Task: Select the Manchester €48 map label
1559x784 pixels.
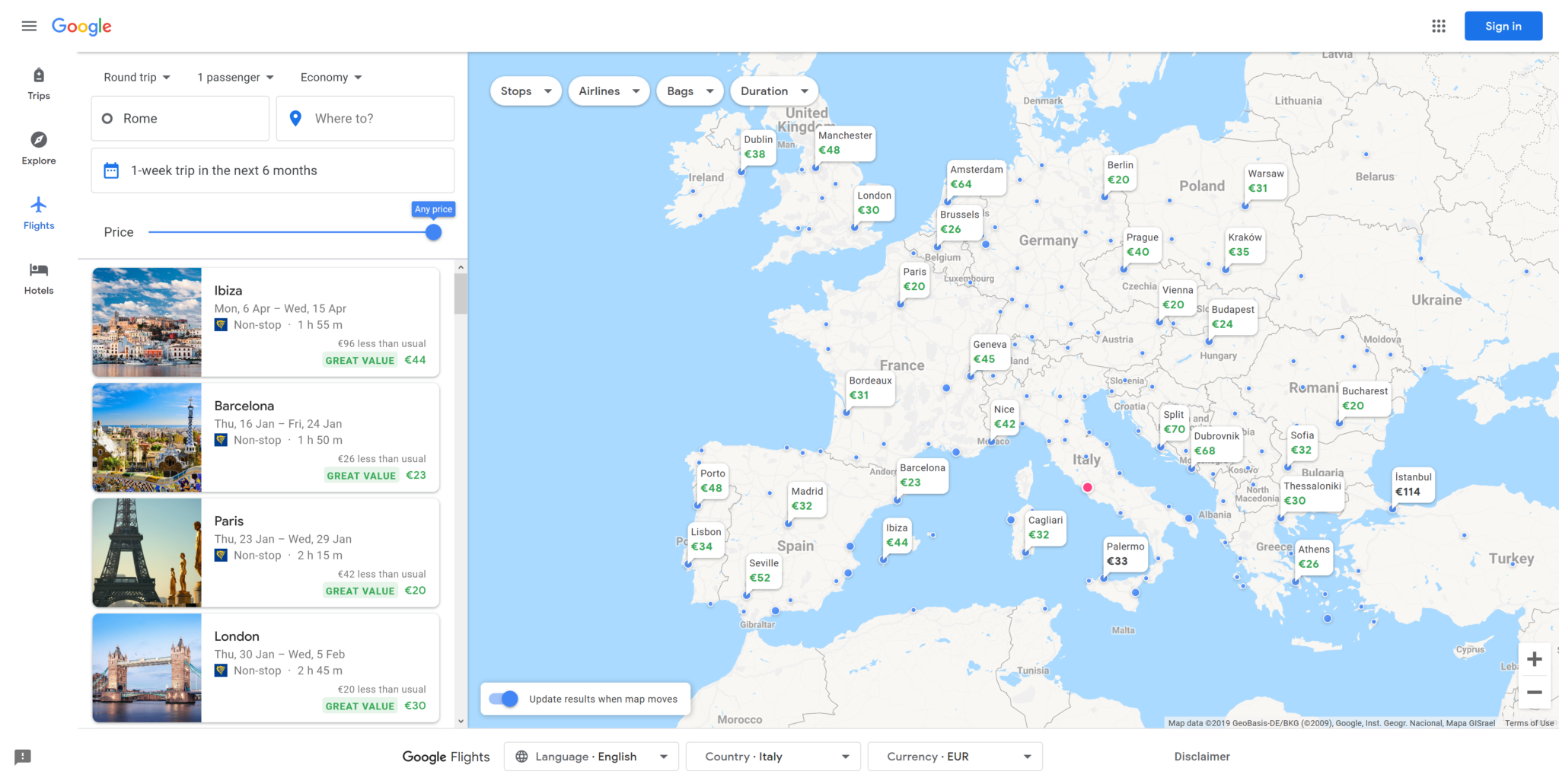Action: (845, 143)
